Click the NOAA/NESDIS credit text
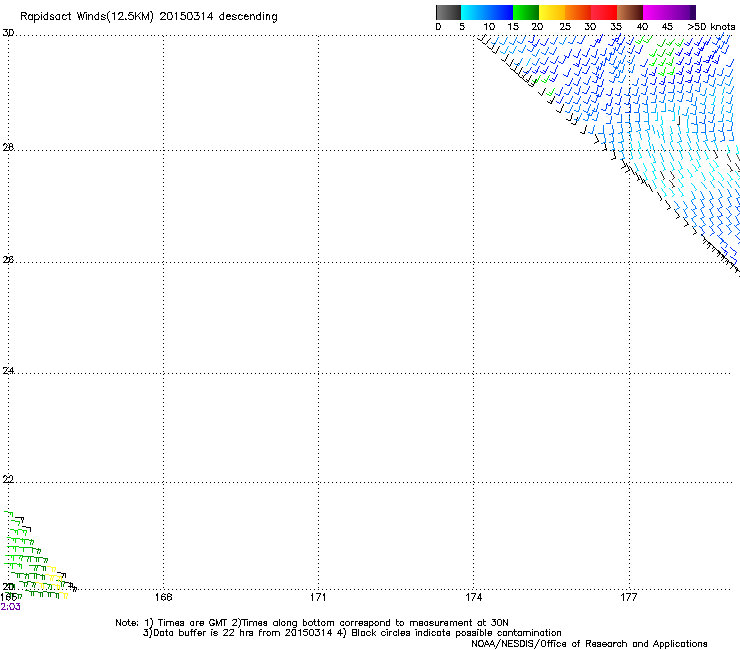 589,644
